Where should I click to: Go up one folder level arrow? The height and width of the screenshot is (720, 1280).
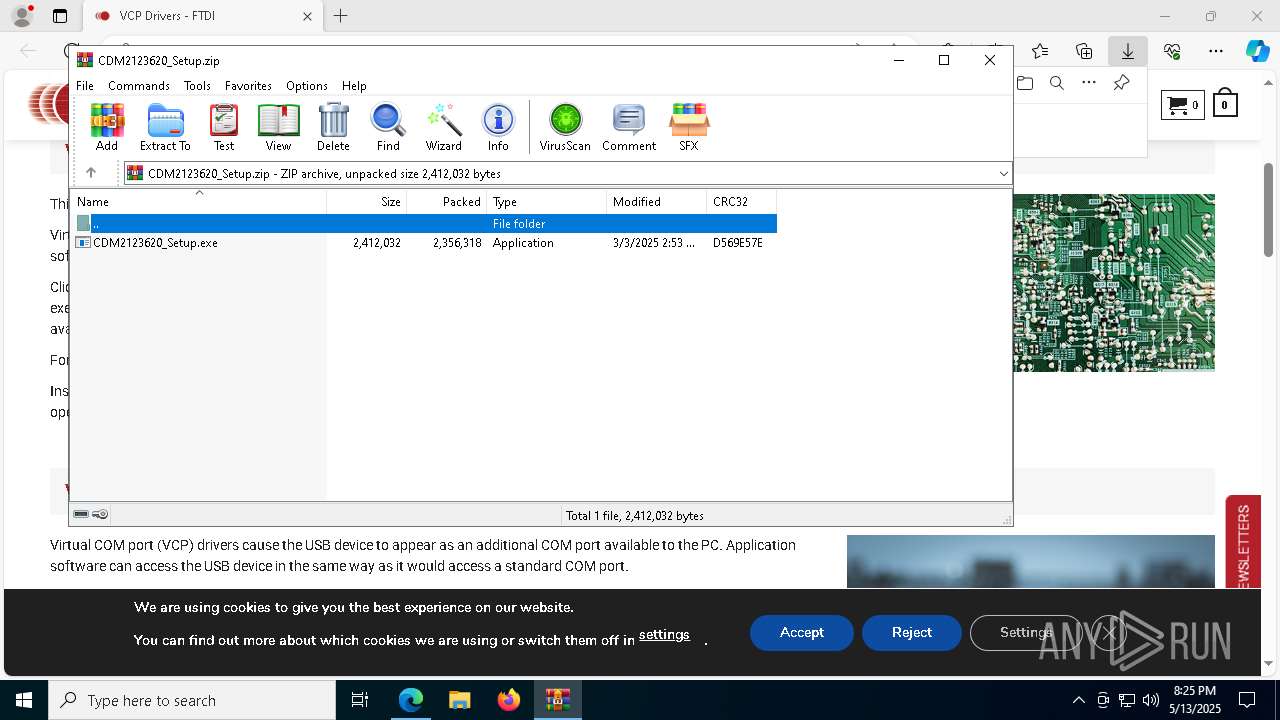(x=91, y=173)
